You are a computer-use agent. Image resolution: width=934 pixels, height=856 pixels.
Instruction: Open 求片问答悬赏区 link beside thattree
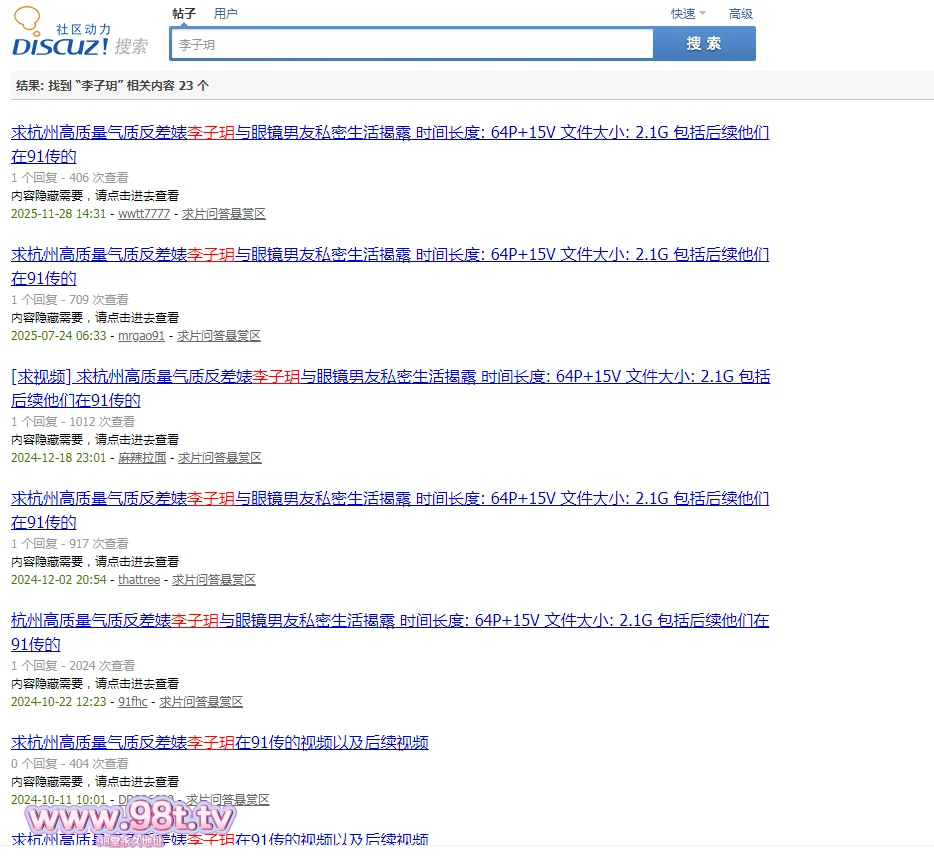pos(214,580)
